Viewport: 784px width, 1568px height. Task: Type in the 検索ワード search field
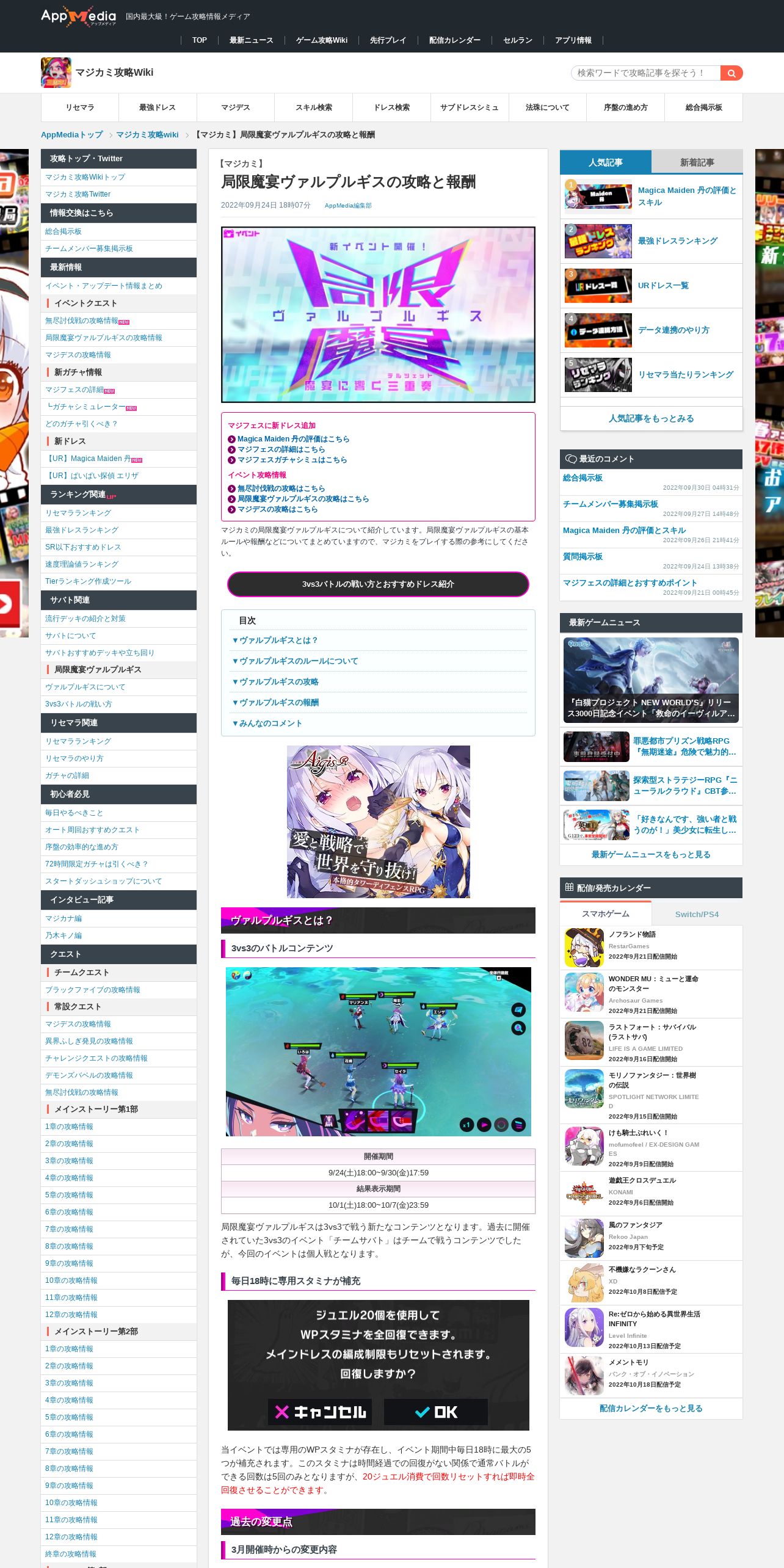pyautogui.click(x=645, y=73)
